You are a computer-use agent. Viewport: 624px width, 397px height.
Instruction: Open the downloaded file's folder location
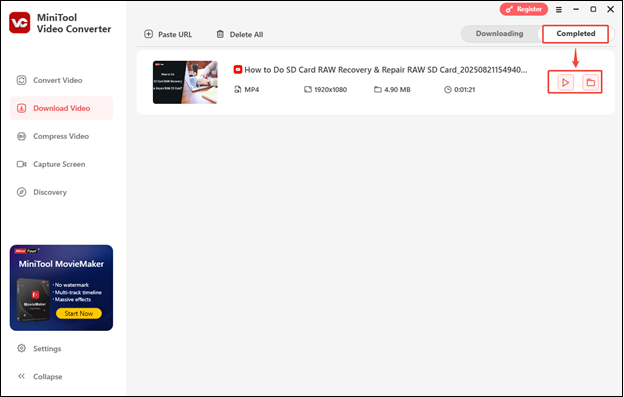tap(591, 83)
